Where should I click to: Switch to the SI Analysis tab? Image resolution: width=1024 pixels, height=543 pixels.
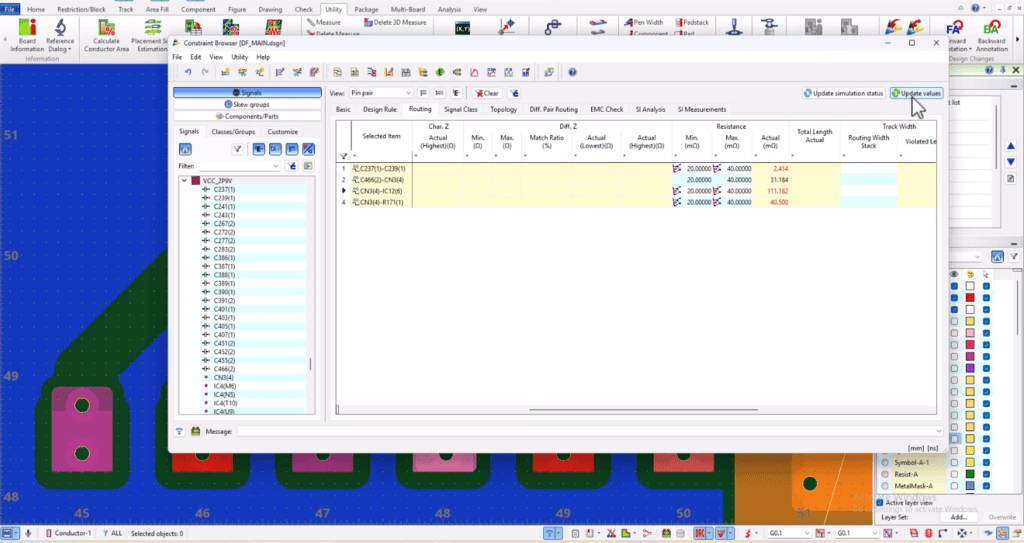[x=650, y=110]
